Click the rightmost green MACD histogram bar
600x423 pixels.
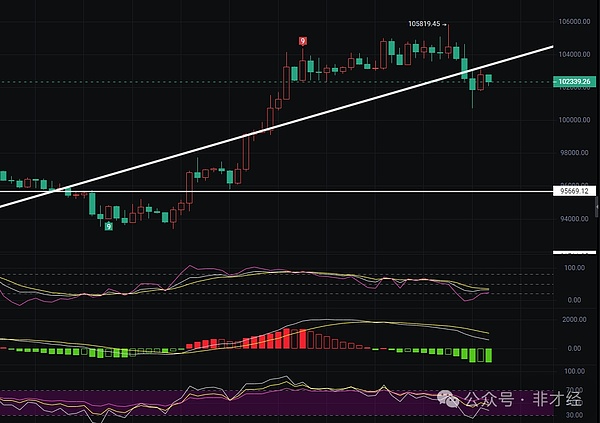click(x=489, y=355)
